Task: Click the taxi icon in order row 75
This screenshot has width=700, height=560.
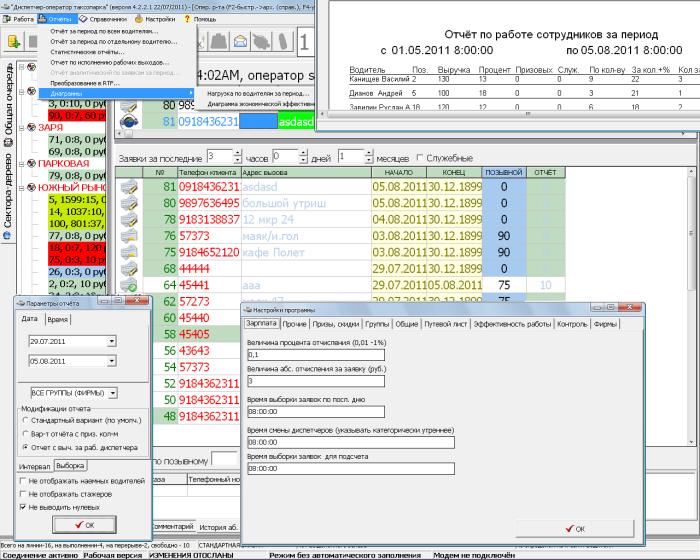Action: pos(127,252)
